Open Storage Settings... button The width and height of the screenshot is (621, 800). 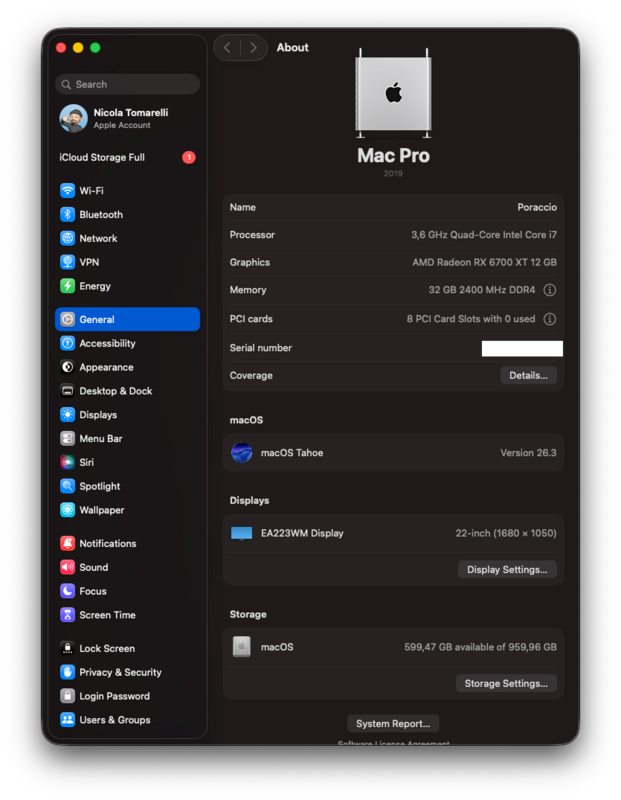click(506, 683)
